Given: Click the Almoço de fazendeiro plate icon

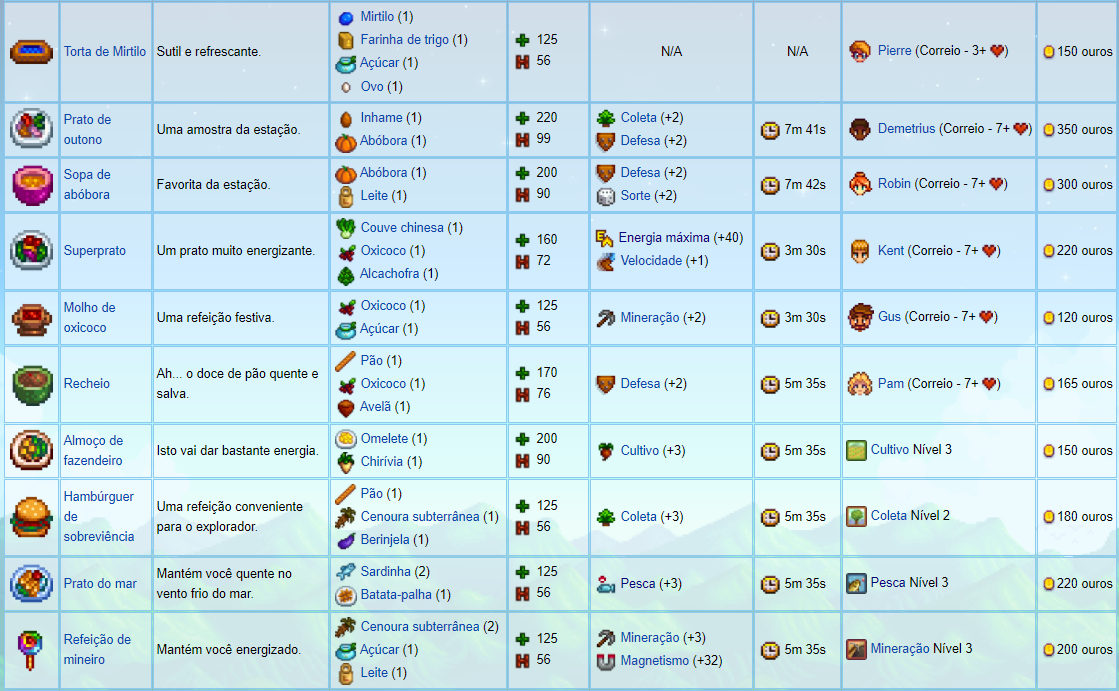Looking at the screenshot, I should 31,450.
